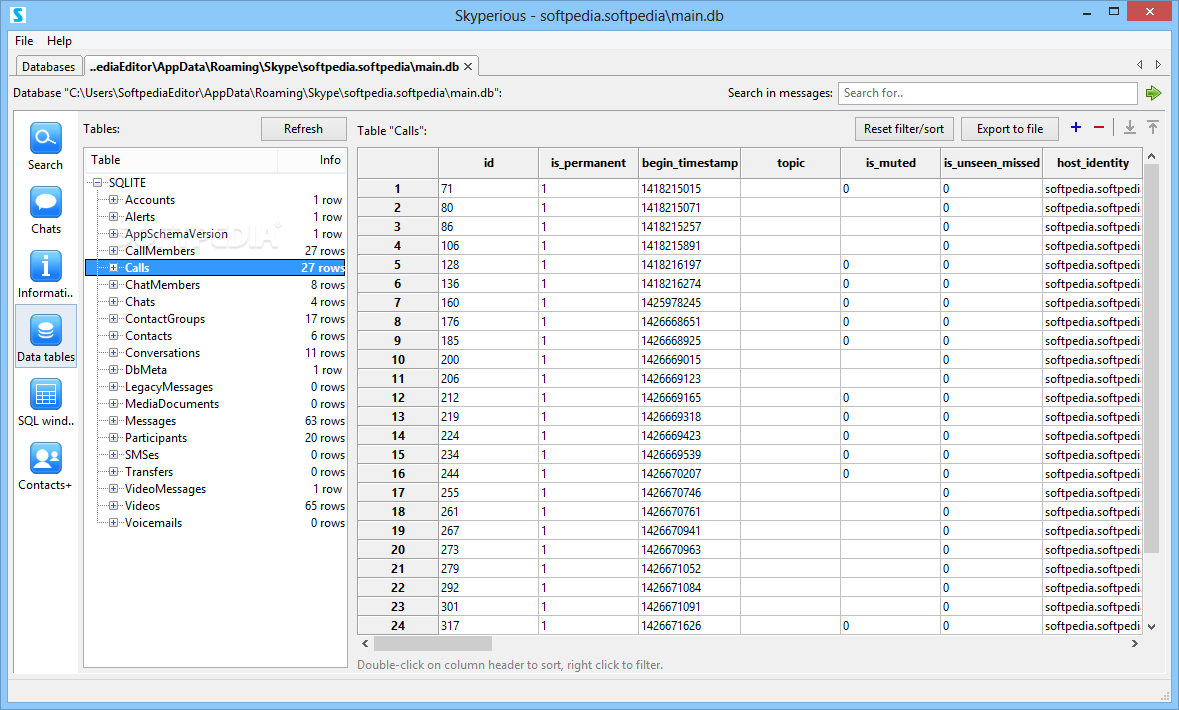Viewport: 1179px width, 710px height.
Task: Click the Skyperious app icon in title bar
Action: 19,14
